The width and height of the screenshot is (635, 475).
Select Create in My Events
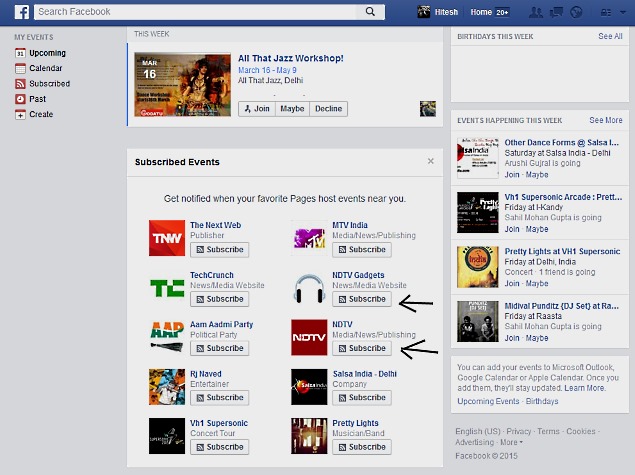click(41, 114)
